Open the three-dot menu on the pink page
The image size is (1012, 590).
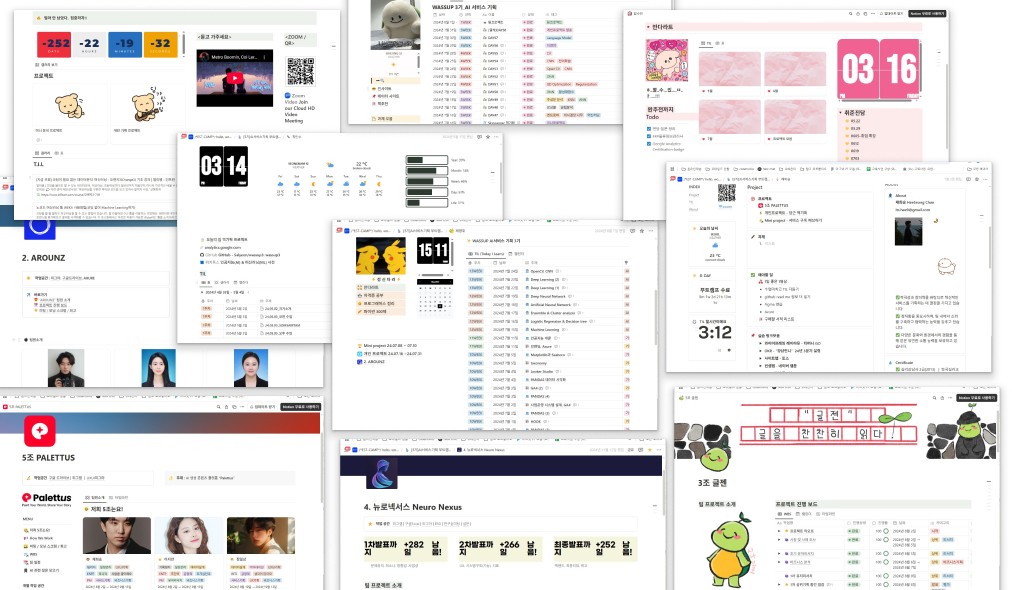(874, 14)
